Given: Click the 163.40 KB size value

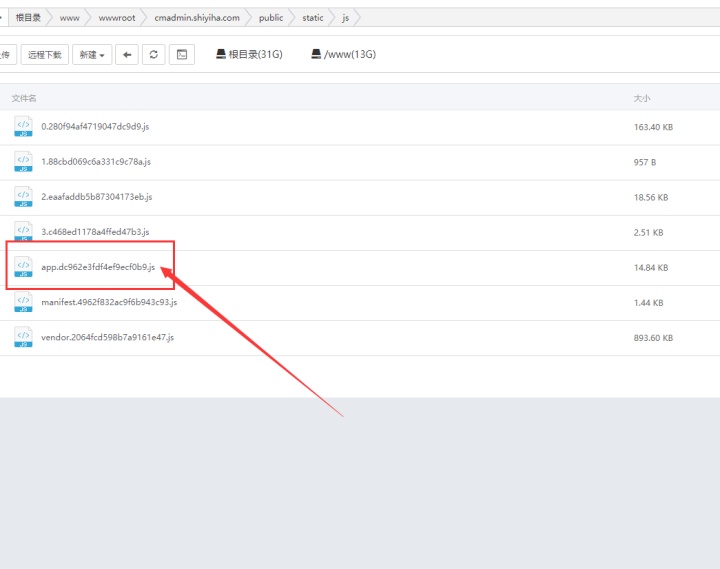Looking at the screenshot, I should (x=653, y=127).
